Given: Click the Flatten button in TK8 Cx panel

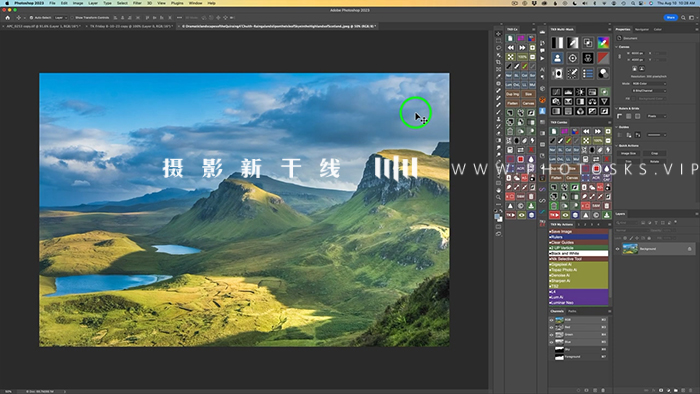Looking at the screenshot, I should pyautogui.click(x=512, y=104).
